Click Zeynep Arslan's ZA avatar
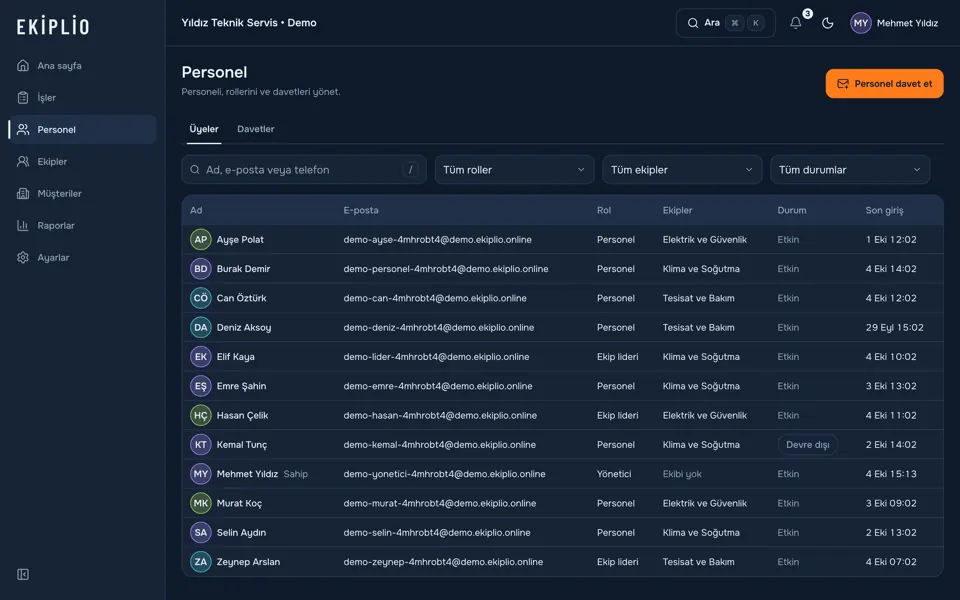The width and height of the screenshot is (960, 600). pyautogui.click(x=200, y=562)
